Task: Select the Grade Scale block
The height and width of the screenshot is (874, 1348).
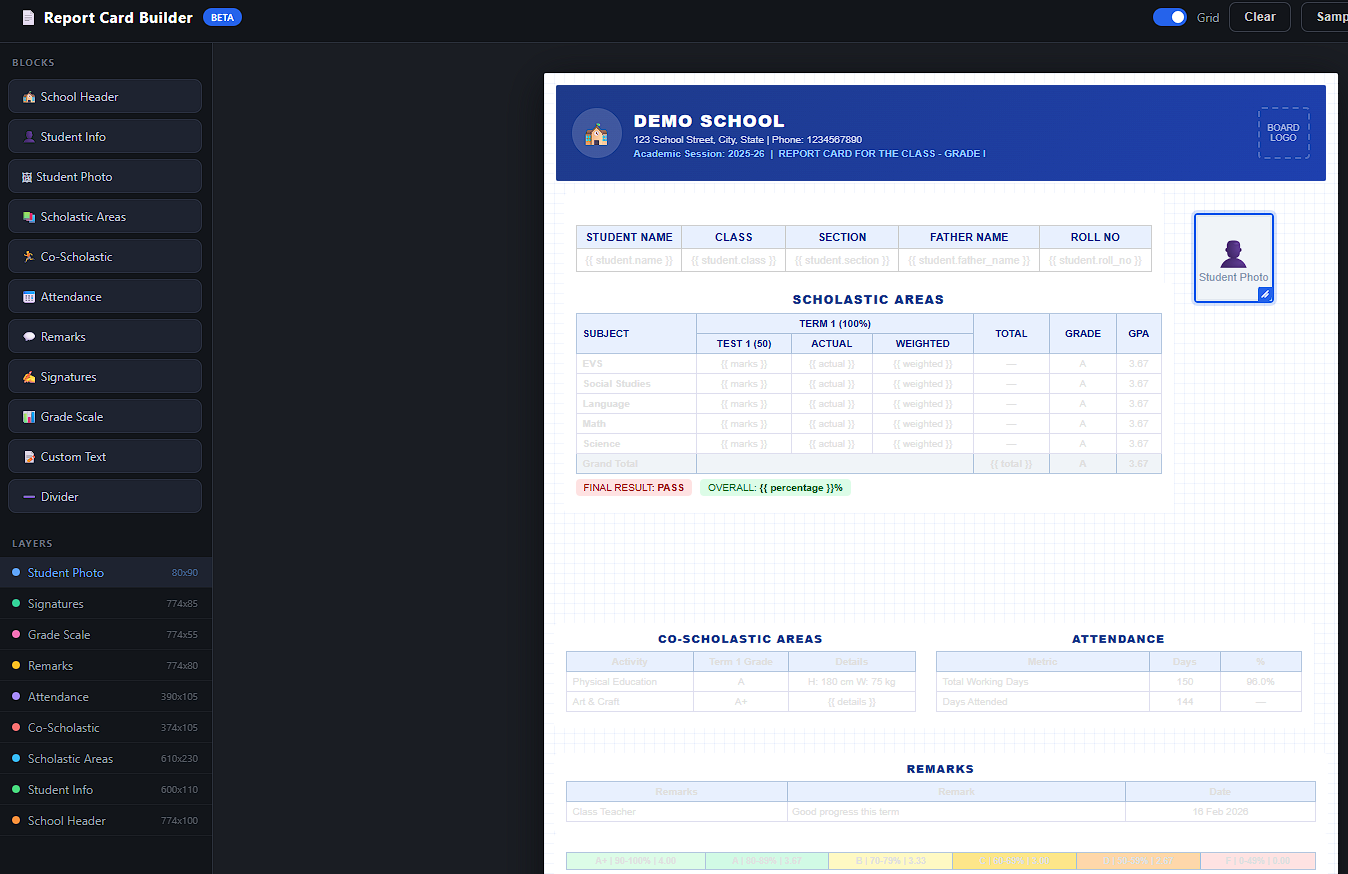Action: pos(104,416)
